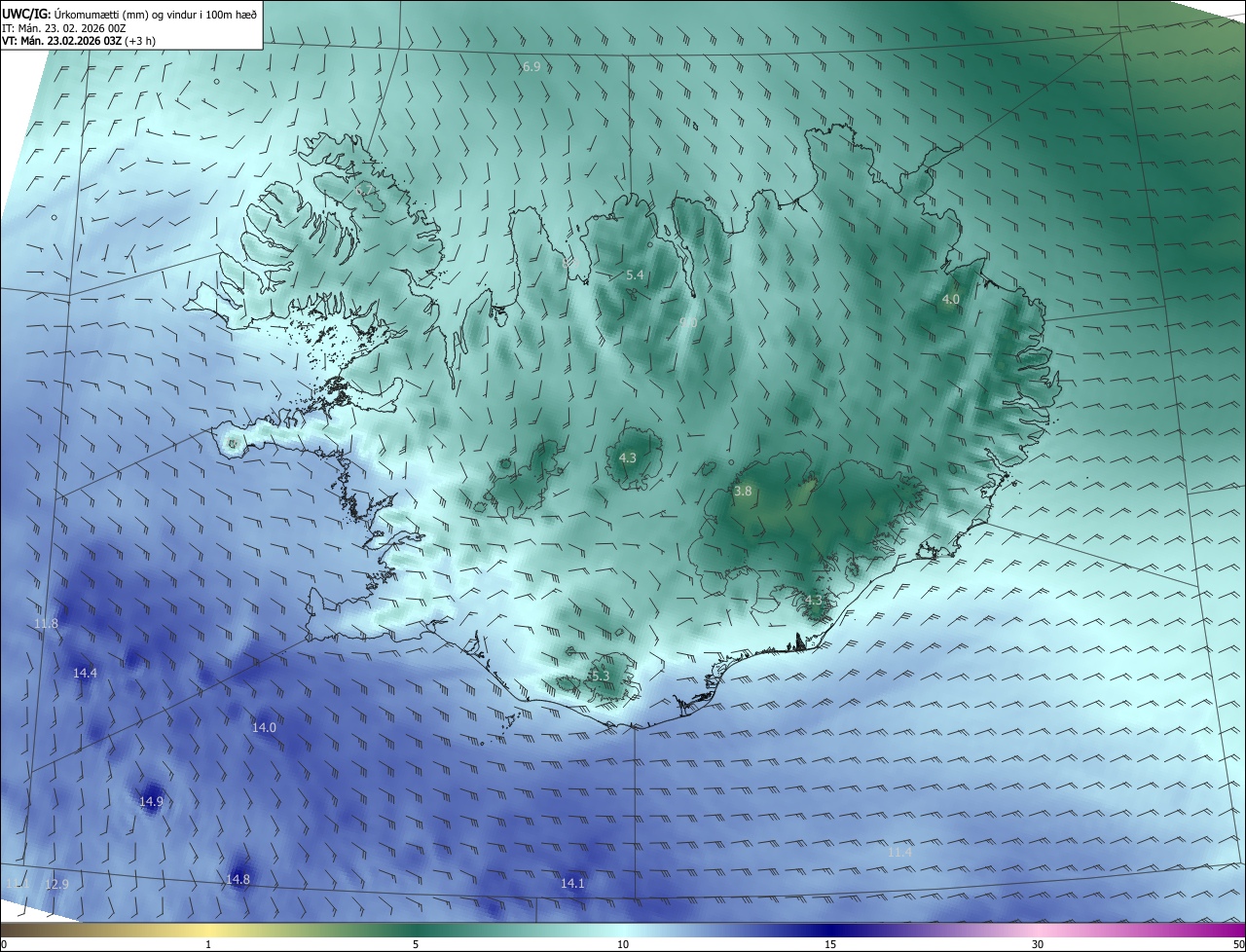1246x952 pixels.
Task: Click the 5.4 value in north Iceland
Action: point(635,275)
